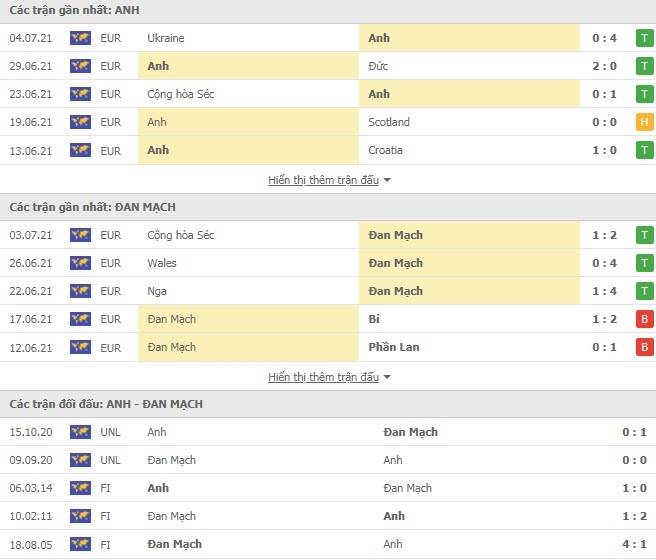Expand more matches under the ANH section
Viewport: 656px width, 560px height.
tap(323, 180)
